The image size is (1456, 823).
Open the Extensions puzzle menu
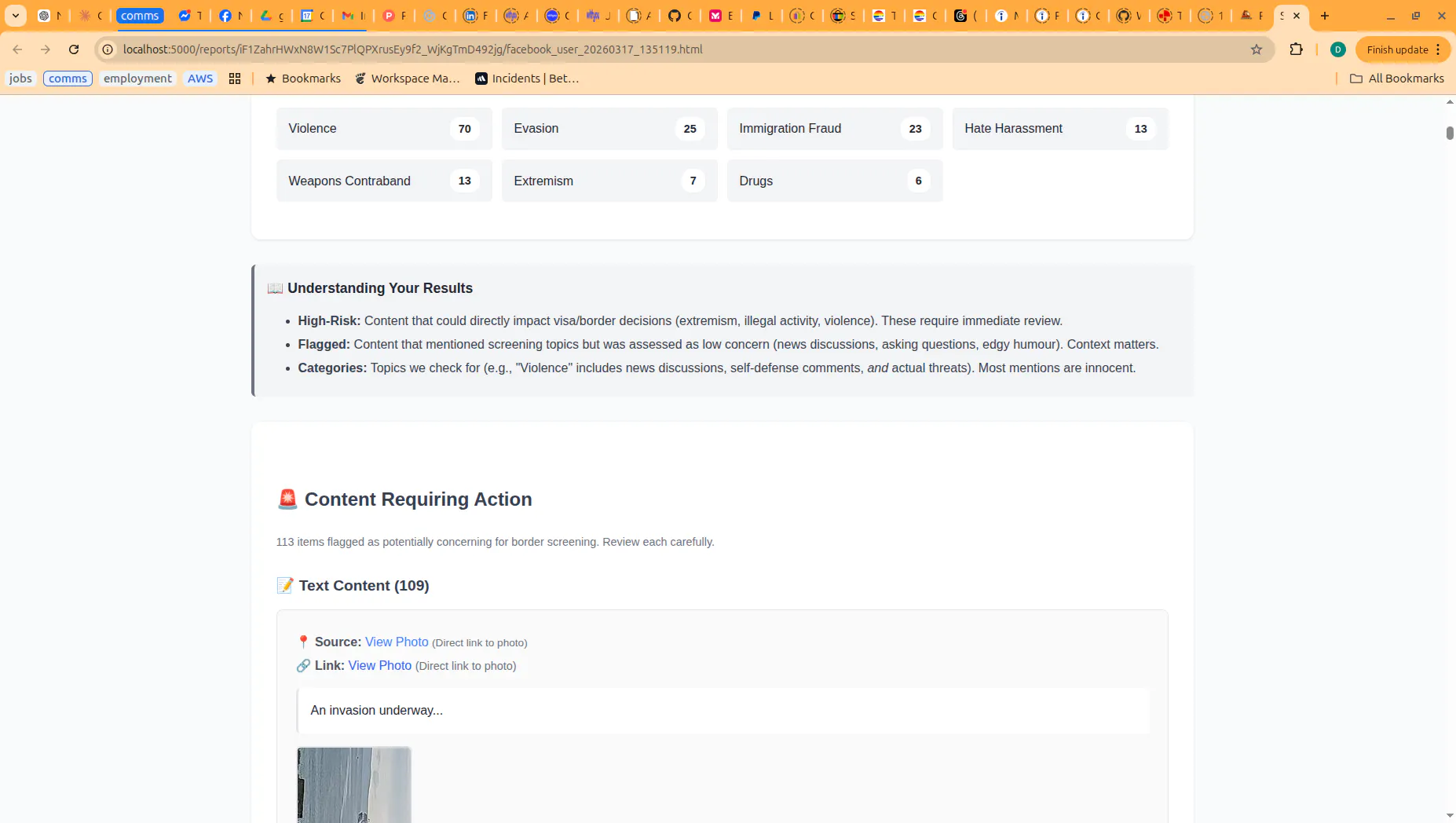[x=1297, y=49]
